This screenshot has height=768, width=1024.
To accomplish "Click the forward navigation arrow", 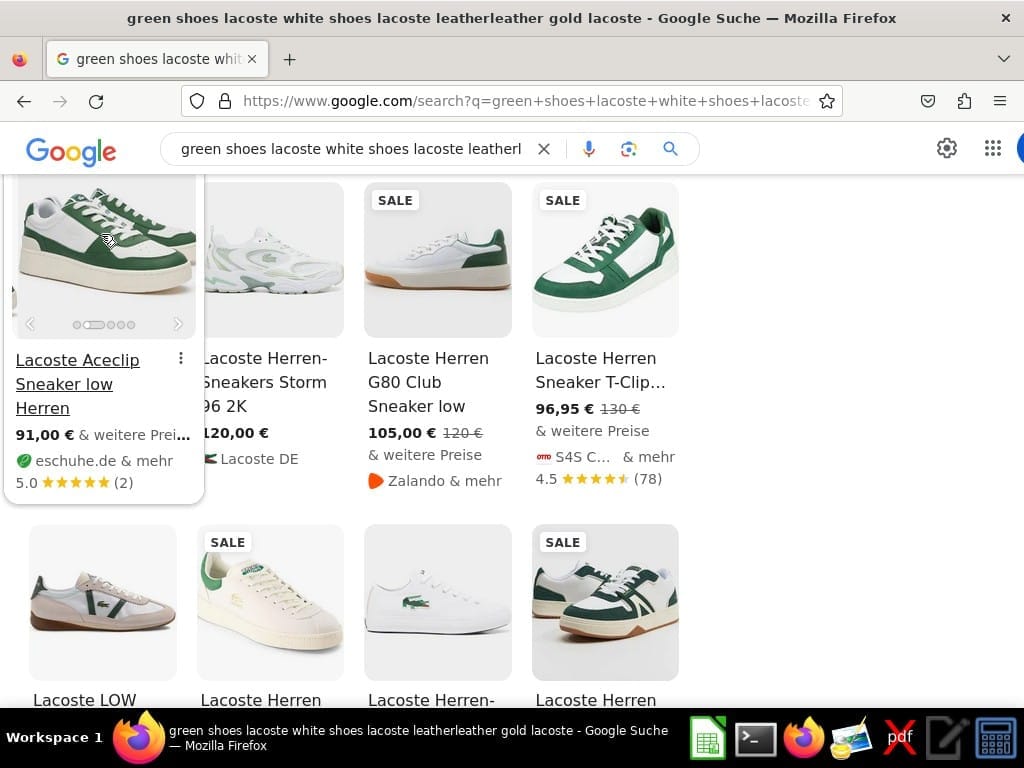I will coord(60,101).
